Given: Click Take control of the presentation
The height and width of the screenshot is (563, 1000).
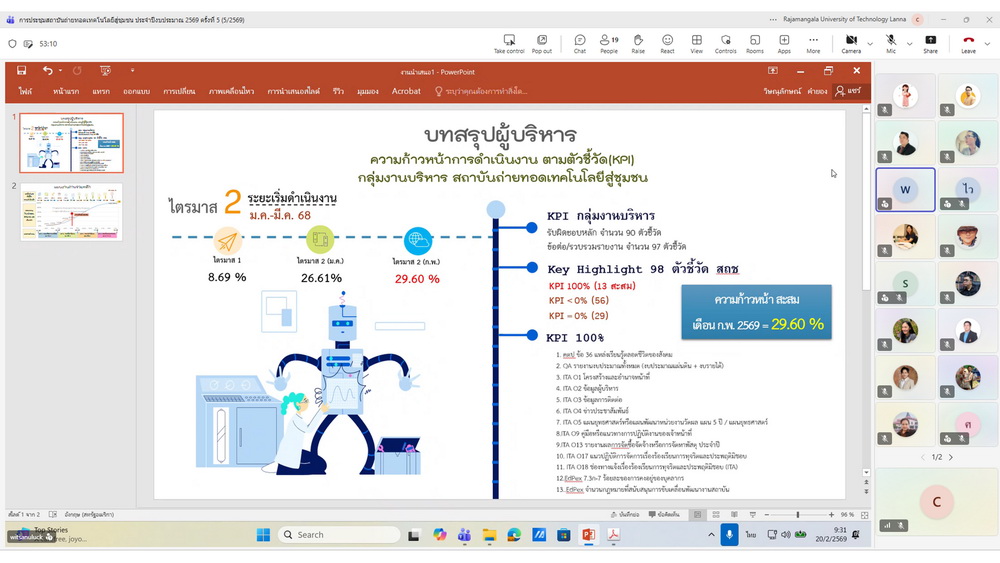Looking at the screenshot, I should coord(509,44).
